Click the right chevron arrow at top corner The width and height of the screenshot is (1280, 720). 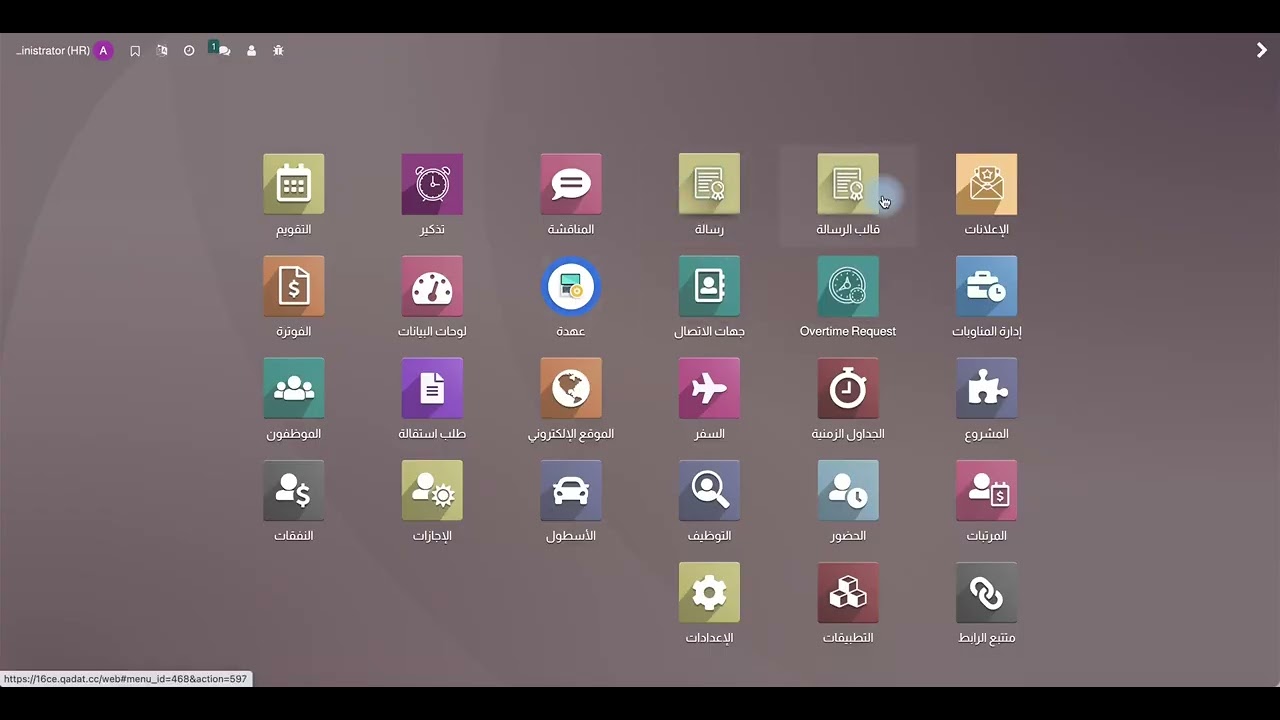click(1261, 50)
